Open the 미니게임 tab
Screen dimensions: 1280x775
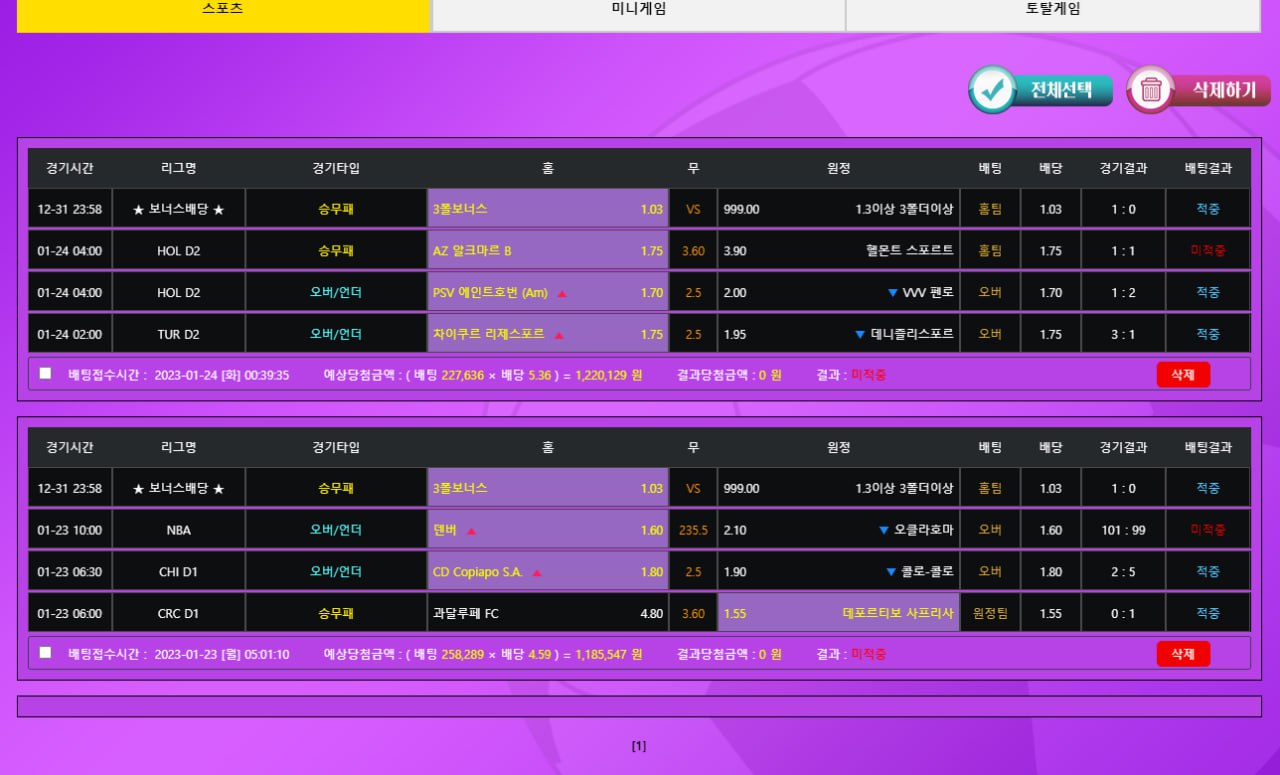click(638, 10)
